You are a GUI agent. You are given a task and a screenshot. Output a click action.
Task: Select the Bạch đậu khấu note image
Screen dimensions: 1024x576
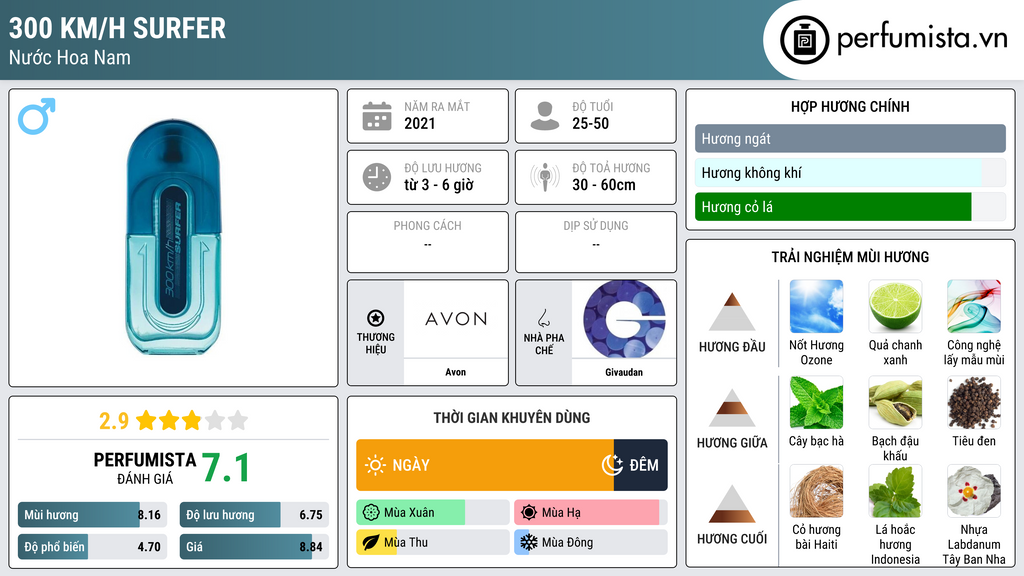tap(895, 402)
